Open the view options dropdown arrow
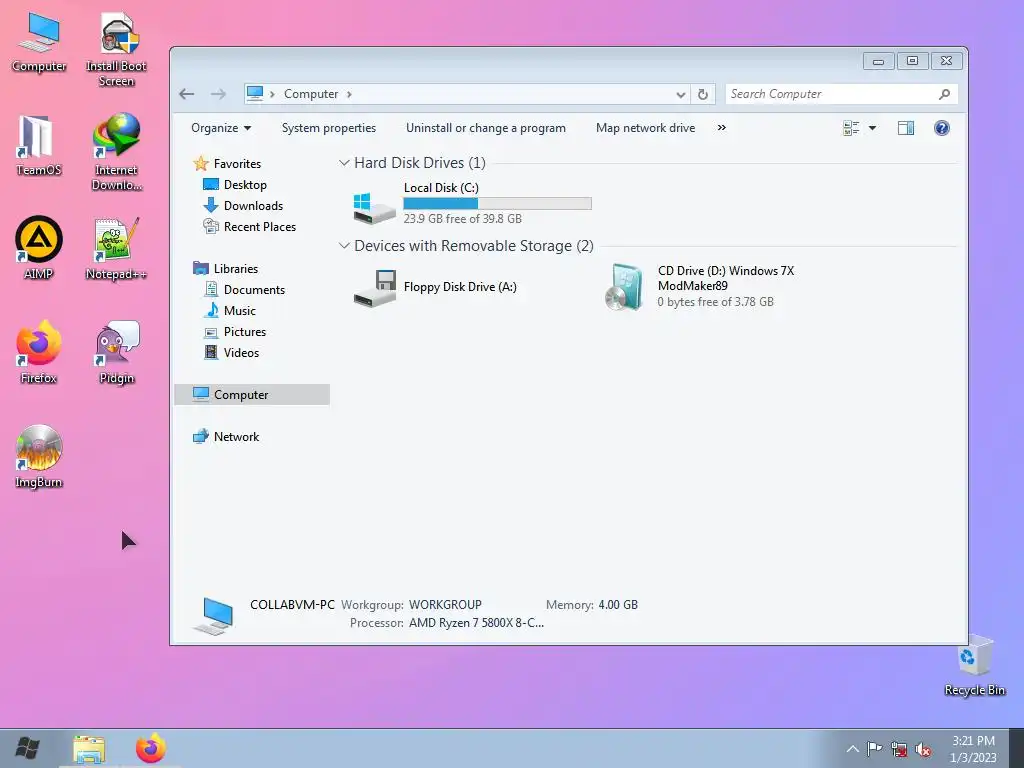This screenshot has width=1024, height=768. (x=872, y=128)
